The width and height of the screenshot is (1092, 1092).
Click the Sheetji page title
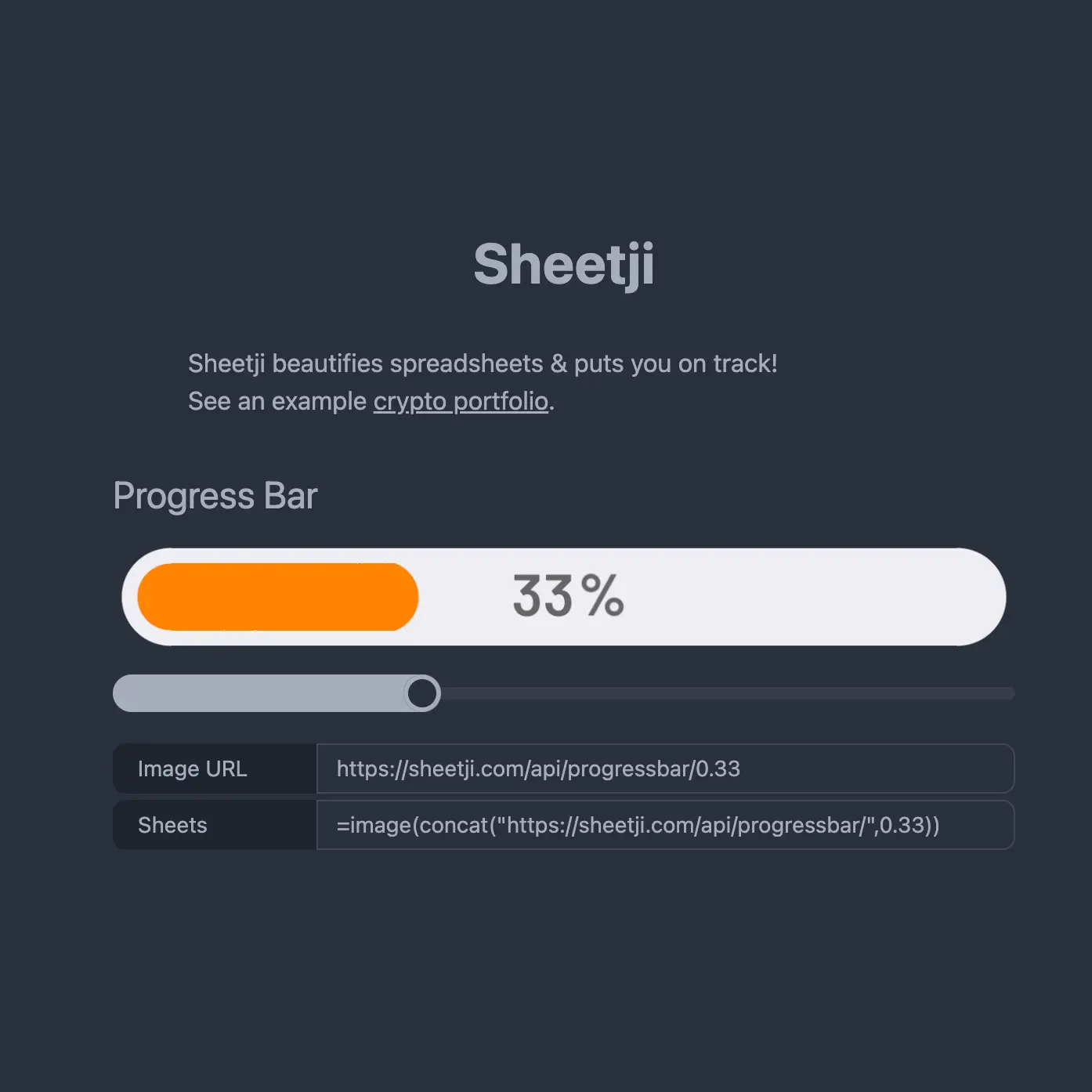(x=566, y=266)
